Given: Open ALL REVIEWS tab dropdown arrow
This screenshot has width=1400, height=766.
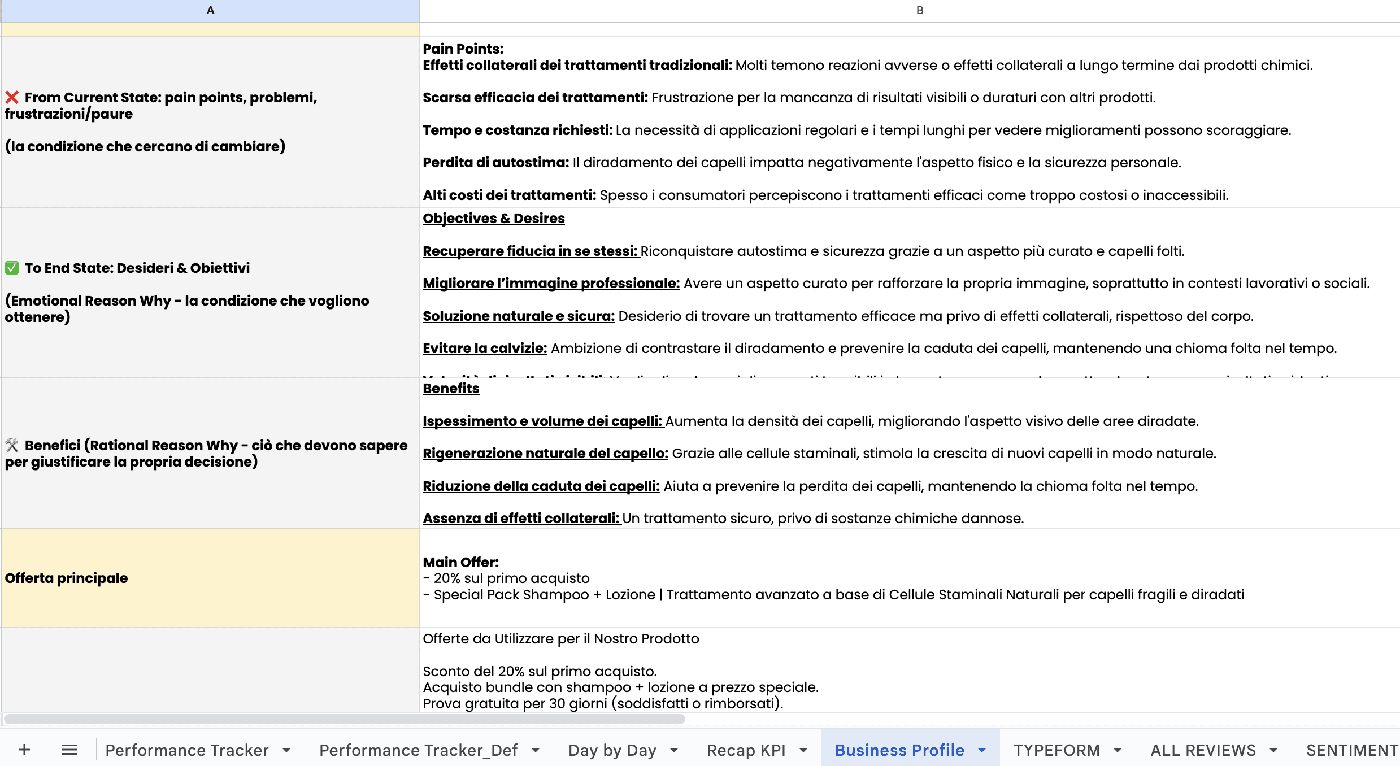Looking at the screenshot, I should coord(1273,750).
